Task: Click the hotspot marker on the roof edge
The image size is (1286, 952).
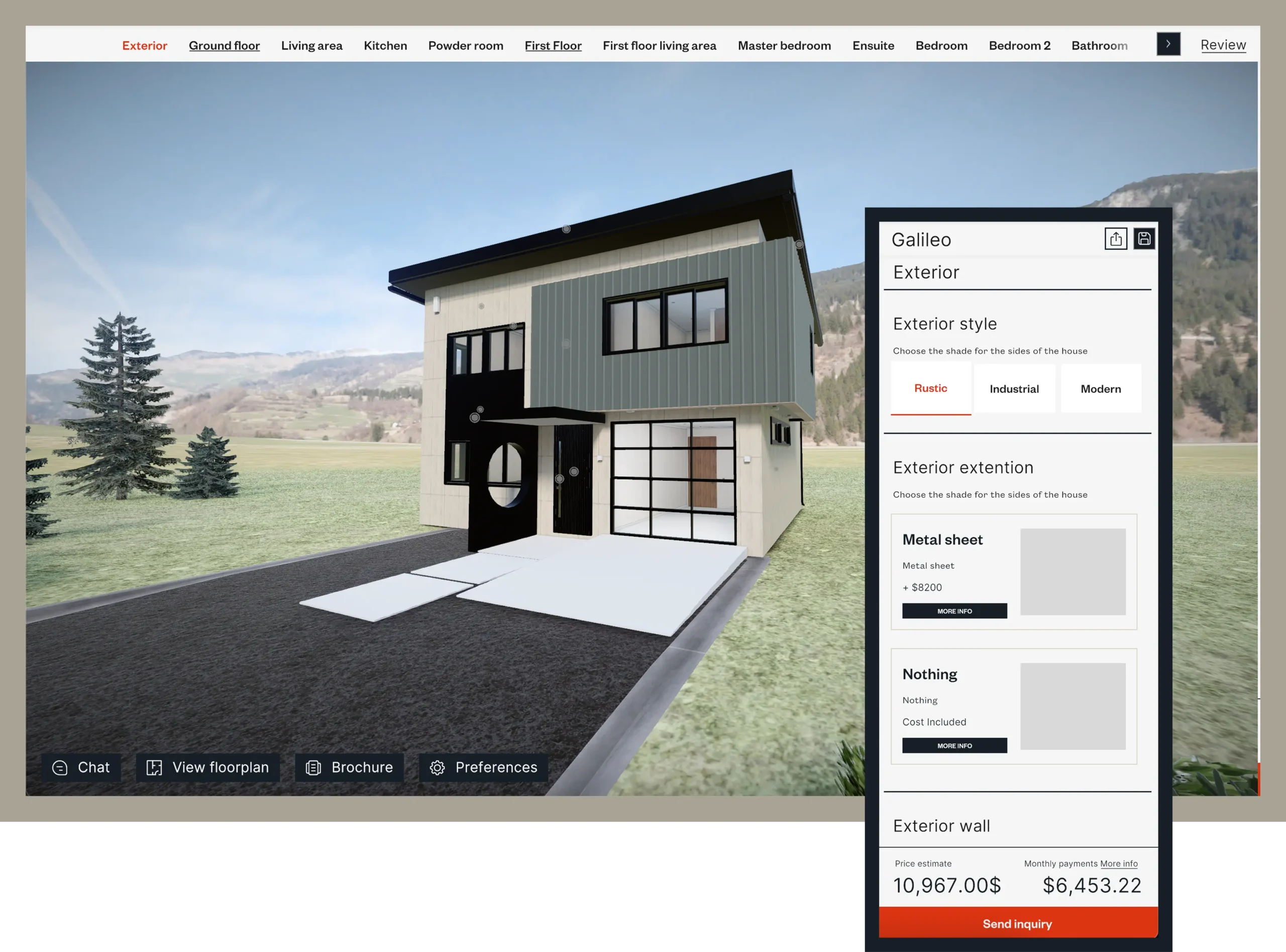Action: [566, 229]
